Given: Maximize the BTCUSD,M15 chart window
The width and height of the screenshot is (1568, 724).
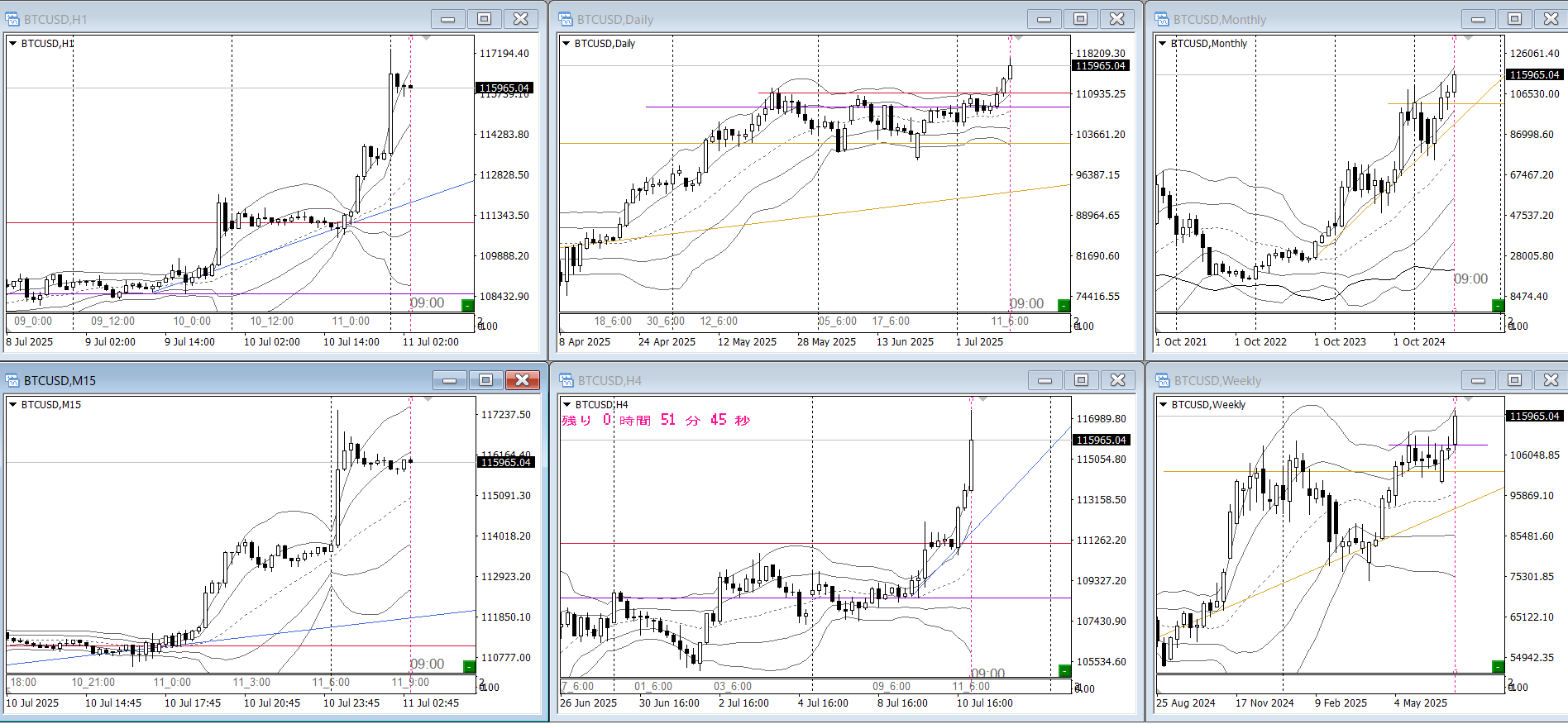Looking at the screenshot, I should [485, 380].
